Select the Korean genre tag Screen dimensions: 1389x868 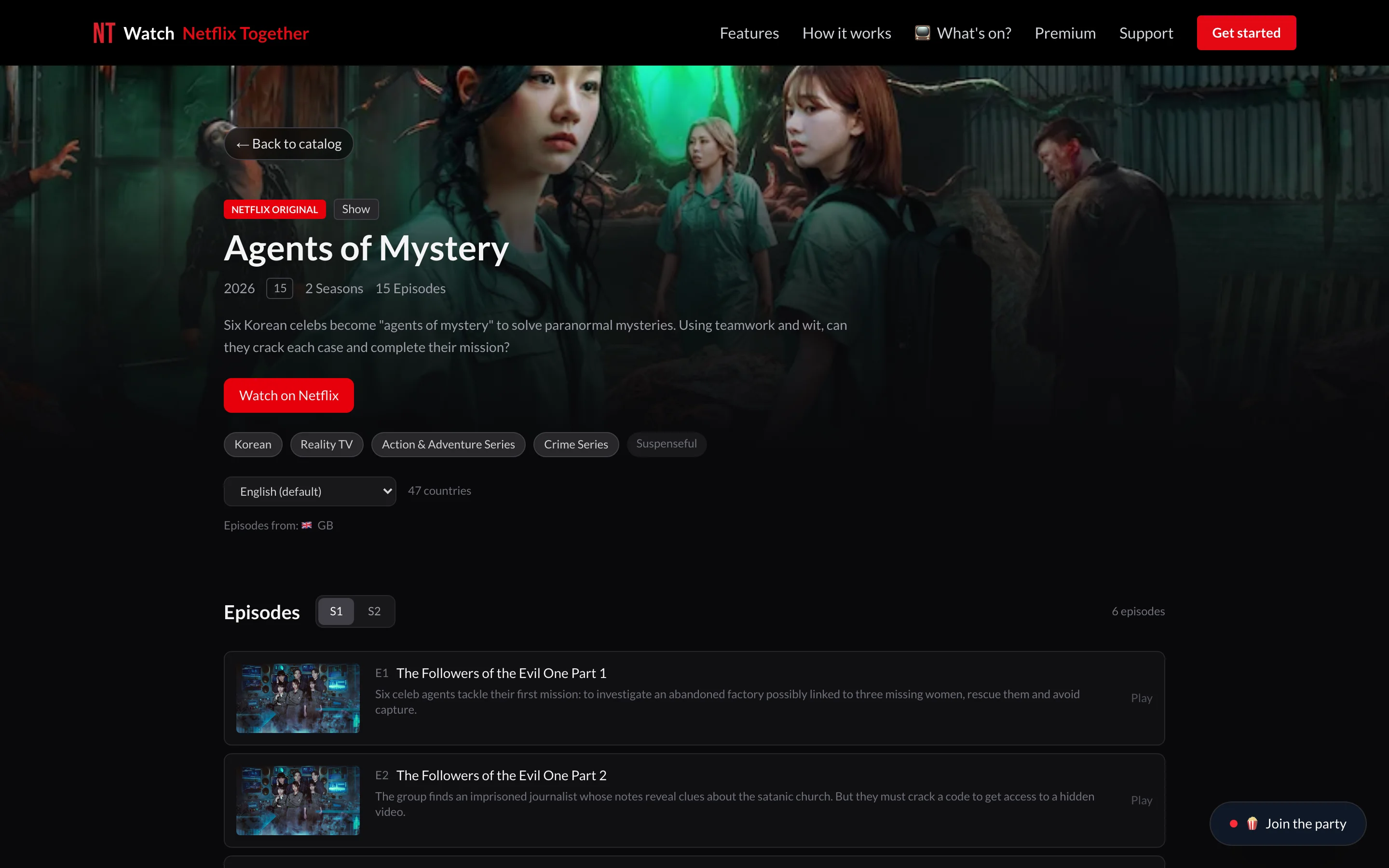pyautogui.click(x=253, y=444)
